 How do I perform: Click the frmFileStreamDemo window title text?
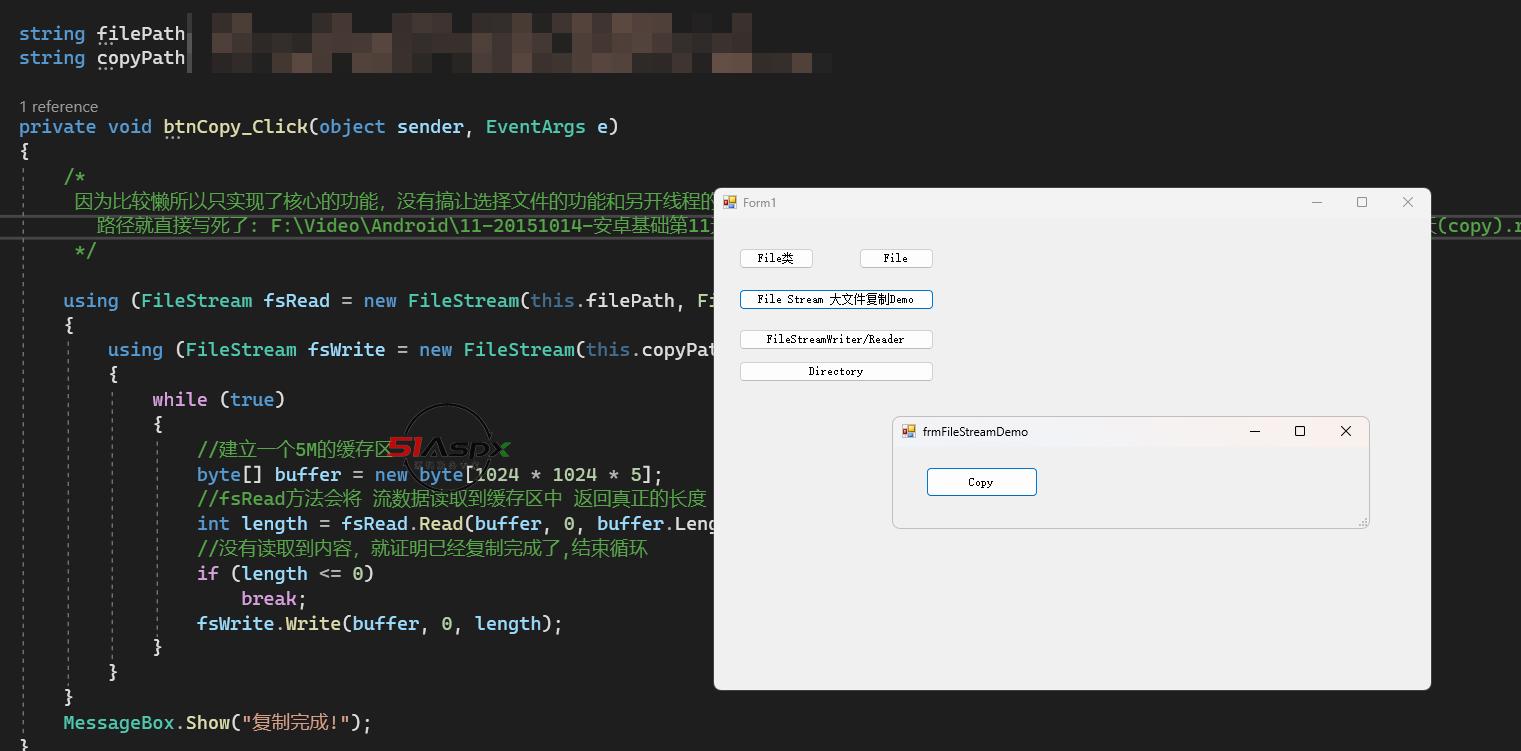[975, 431]
